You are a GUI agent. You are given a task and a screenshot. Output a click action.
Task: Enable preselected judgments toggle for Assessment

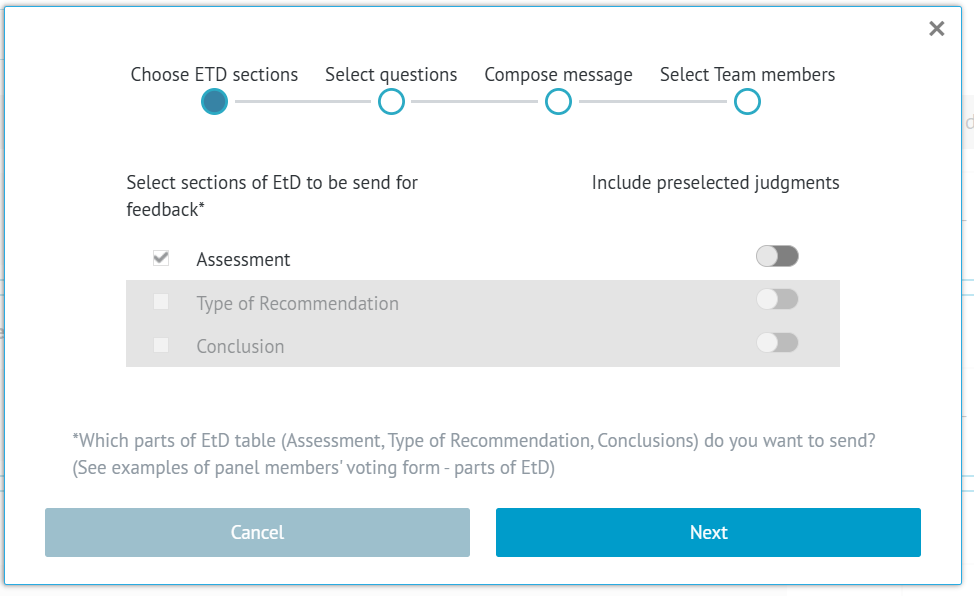click(x=777, y=257)
